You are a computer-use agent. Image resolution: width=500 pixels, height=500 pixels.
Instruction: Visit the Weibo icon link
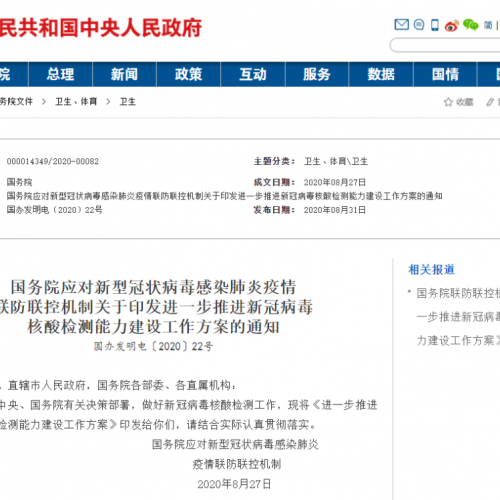tap(452, 25)
